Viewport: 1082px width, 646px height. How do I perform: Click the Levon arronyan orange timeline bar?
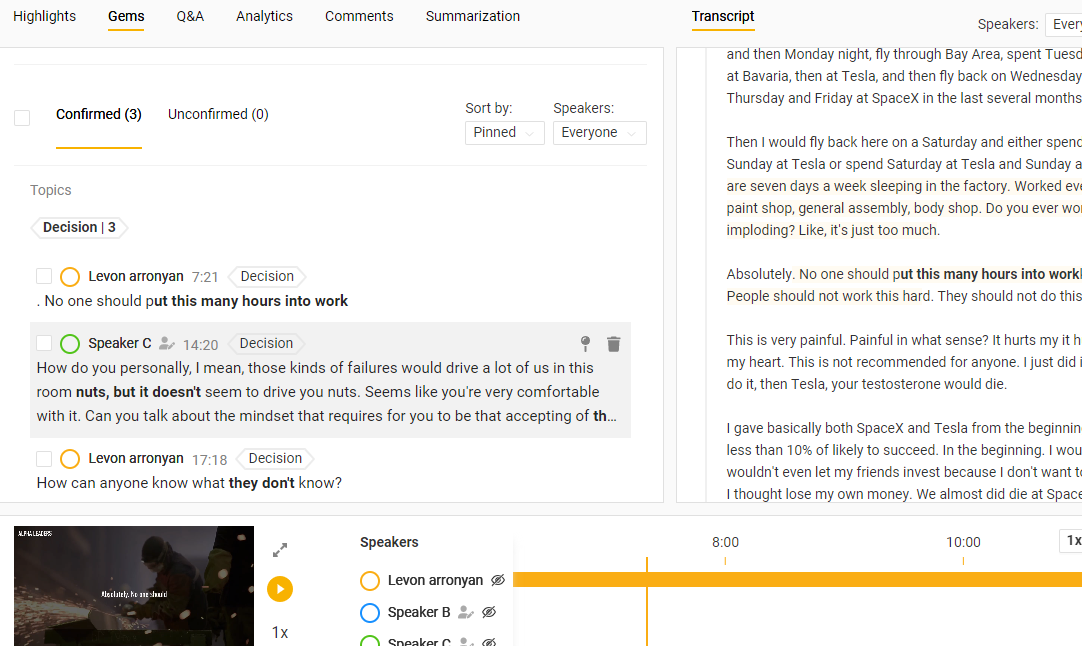coord(798,580)
